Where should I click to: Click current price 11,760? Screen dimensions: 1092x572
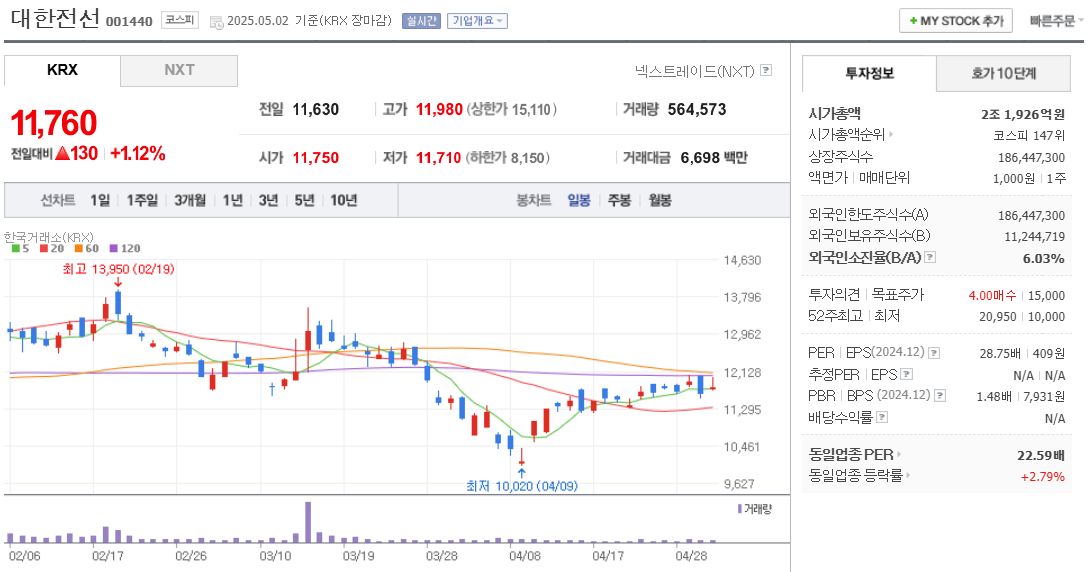[x=54, y=123]
